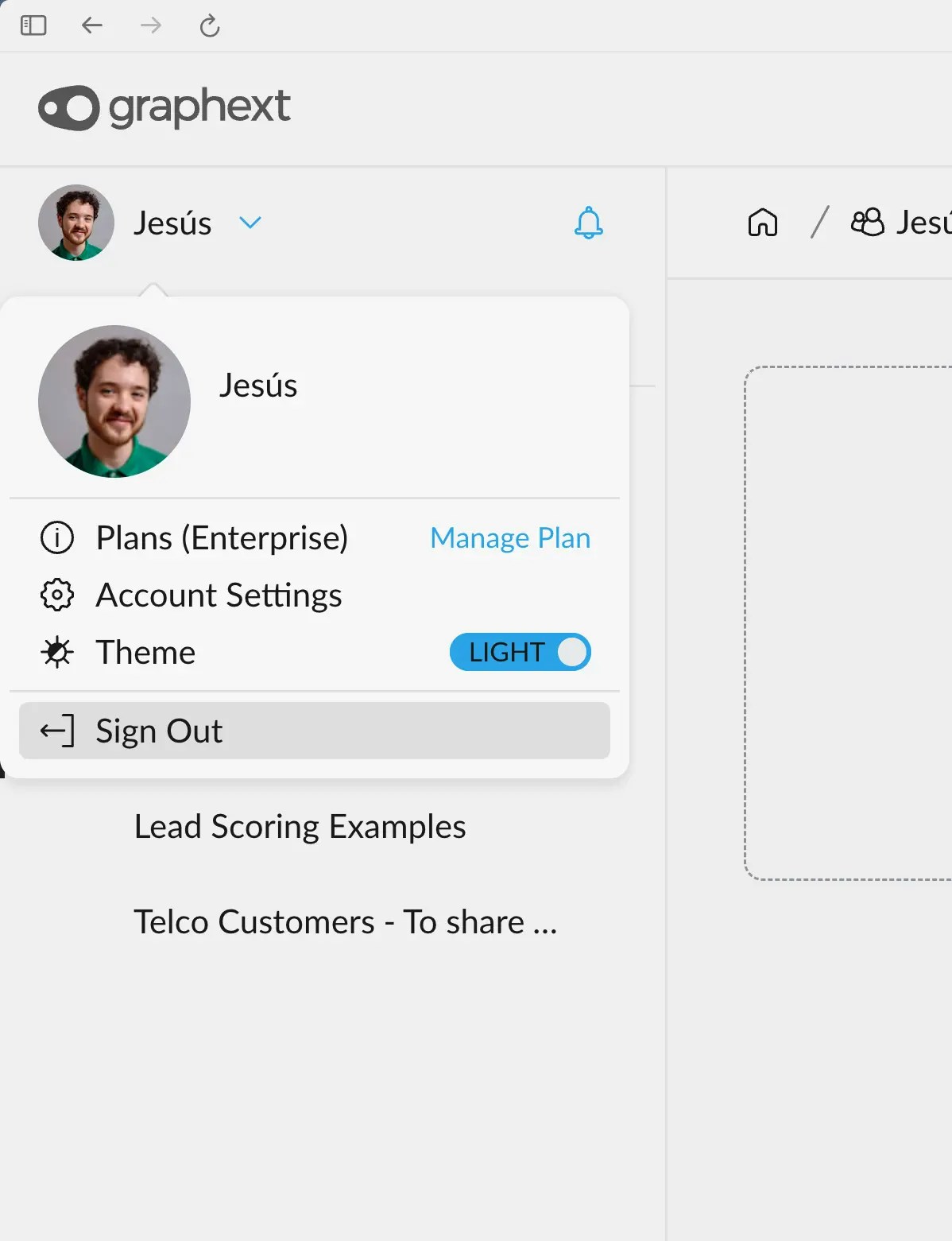Image resolution: width=952 pixels, height=1241 pixels.
Task: Open notifications bell icon
Action: tap(589, 223)
